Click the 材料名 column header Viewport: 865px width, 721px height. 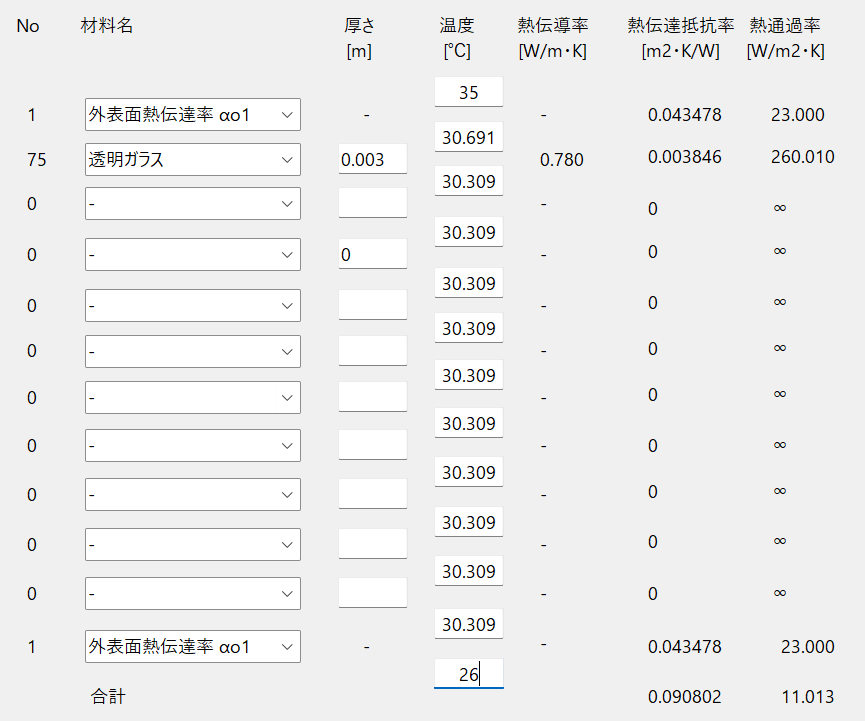point(106,25)
